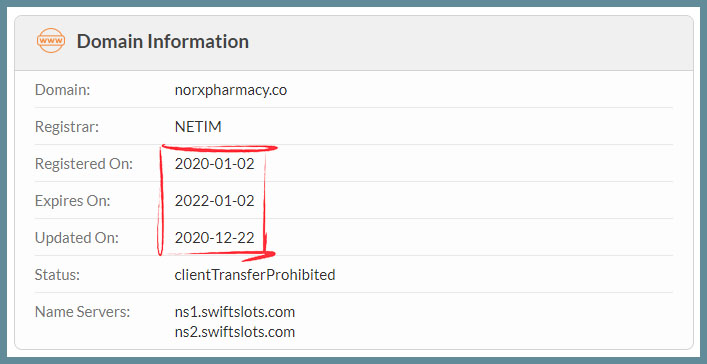Screen dimensions: 707x364
Task: Click the Domain: field label
Action: [x=63, y=90]
